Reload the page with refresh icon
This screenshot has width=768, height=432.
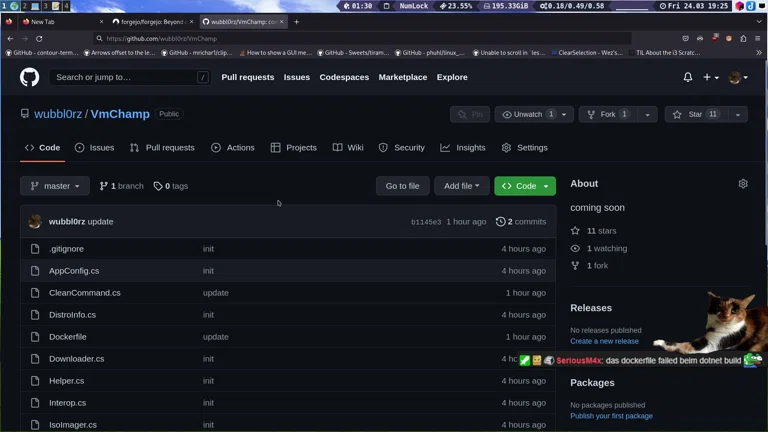click(39, 38)
